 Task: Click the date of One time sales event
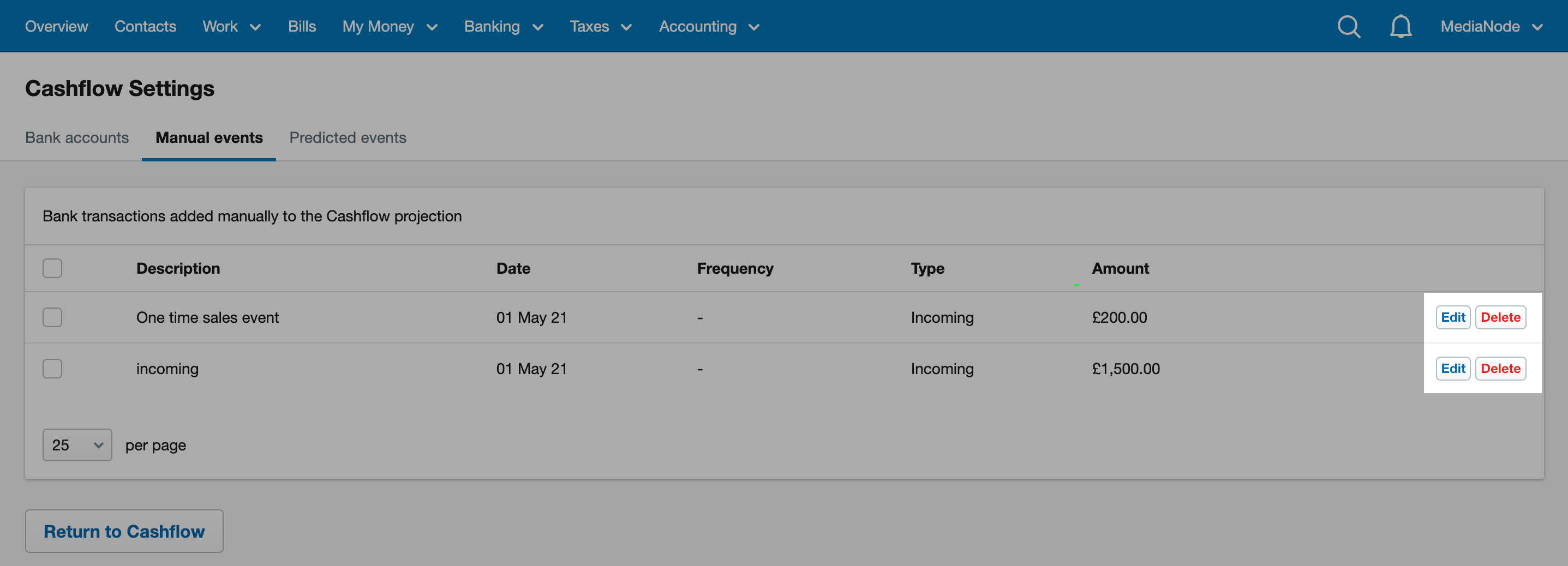pyautogui.click(x=531, y=317)
